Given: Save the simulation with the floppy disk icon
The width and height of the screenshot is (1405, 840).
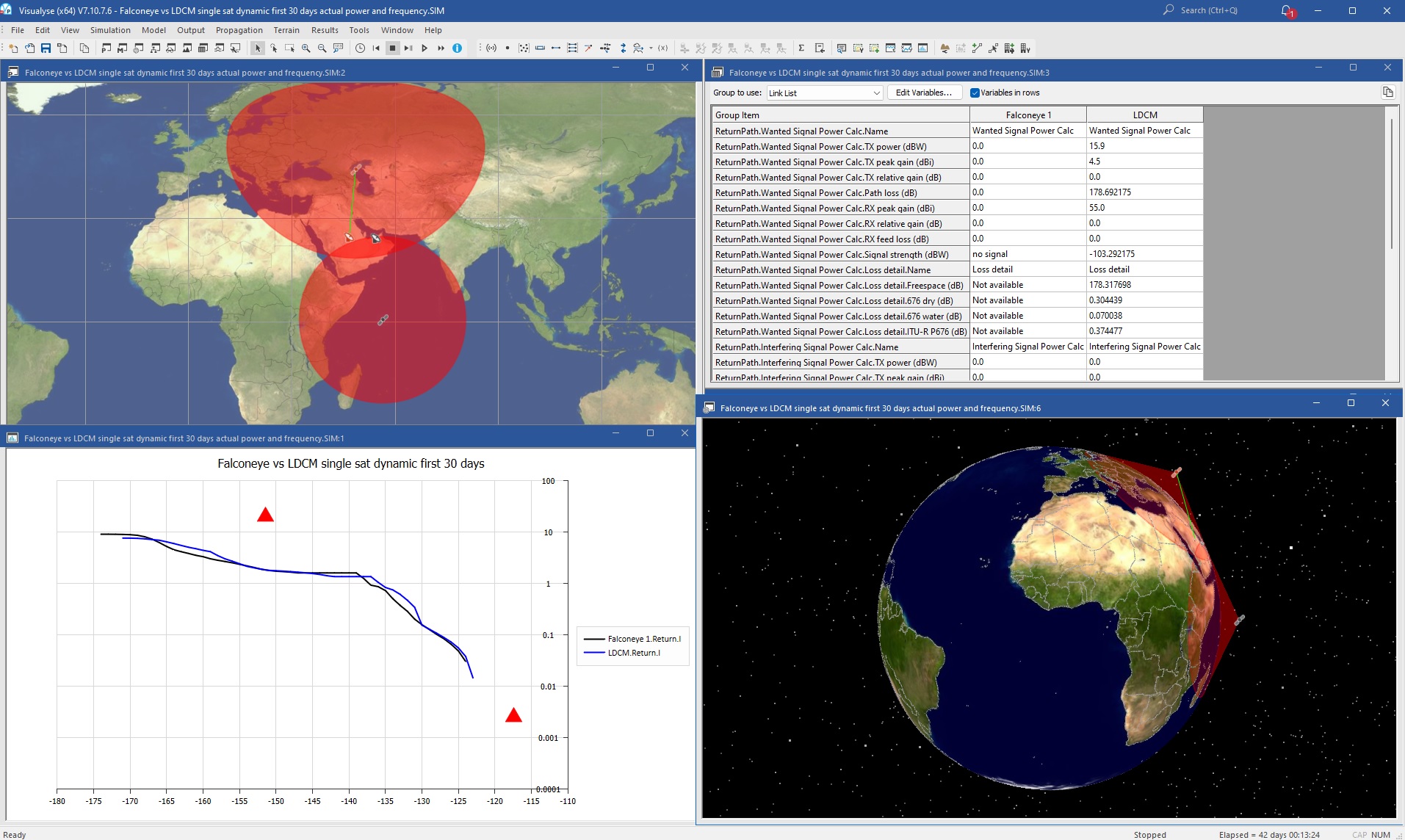Looking at the screenshot, I should [x=46, y=48].
